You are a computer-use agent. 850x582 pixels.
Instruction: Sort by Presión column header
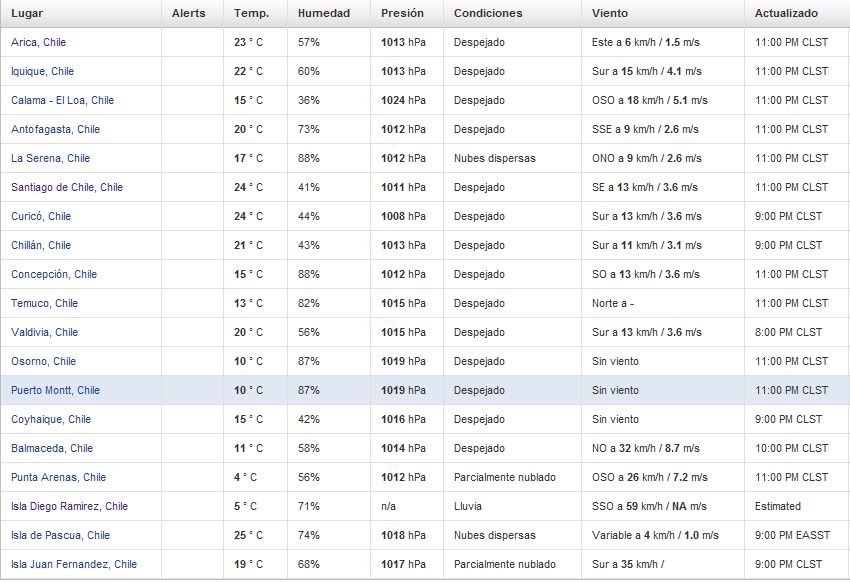tap(402, 14)
